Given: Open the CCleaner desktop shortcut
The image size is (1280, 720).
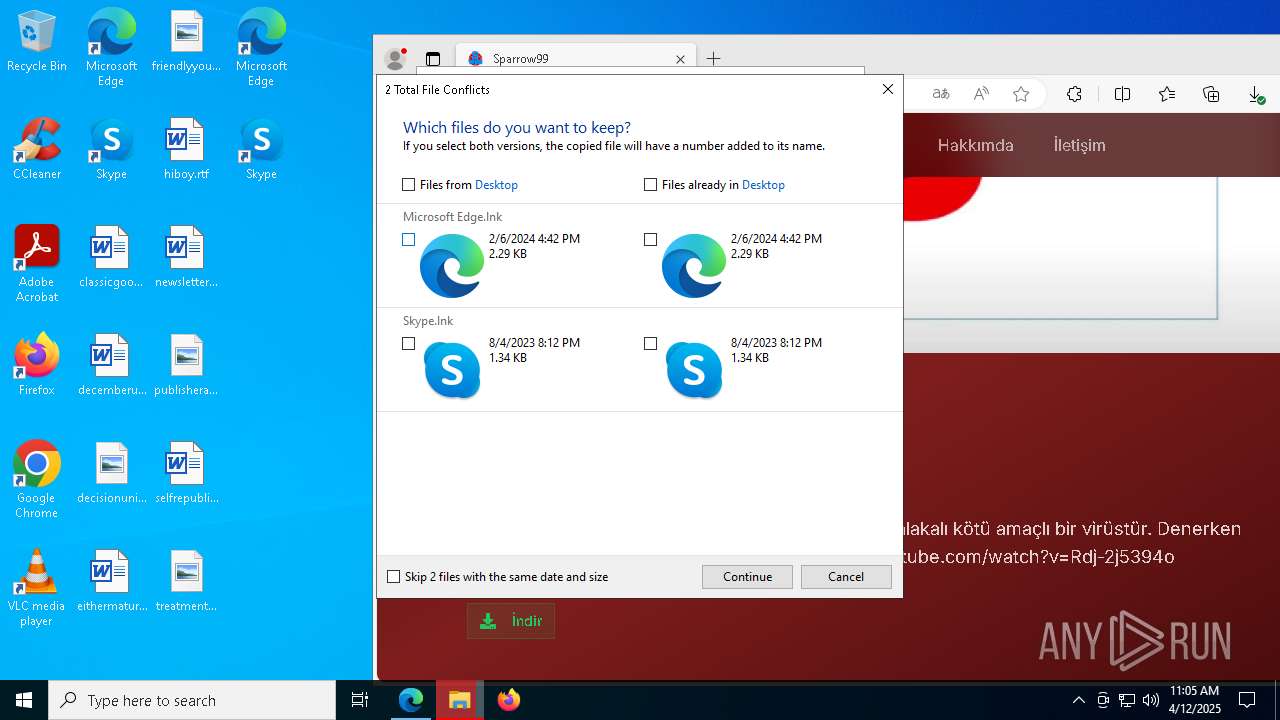Looking at the screenshot, I should pyautogui.click(x=37, y=150).
